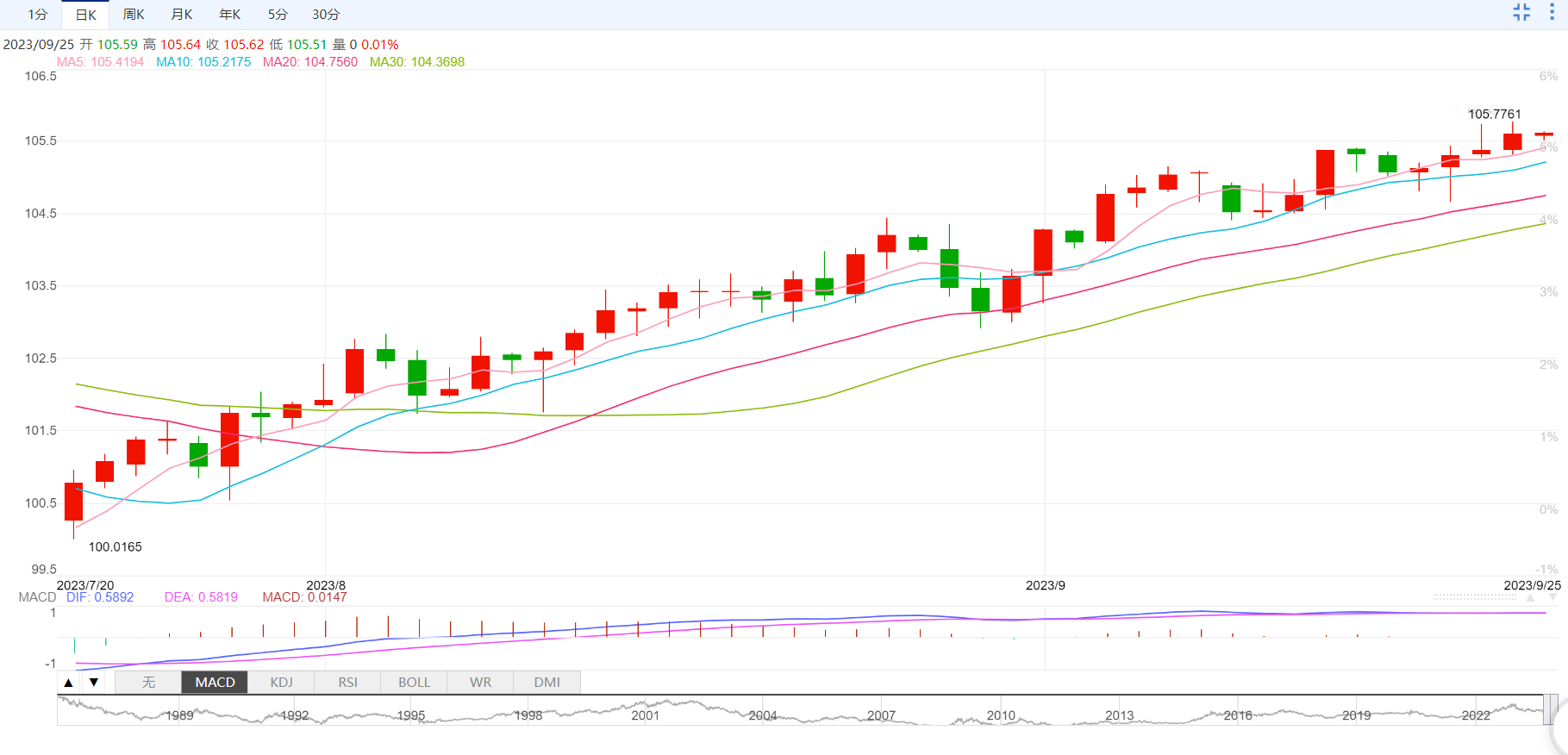Open the 周K weekly chart tab
Viewport: 1568px width, 755px height.
coord(134,15)
